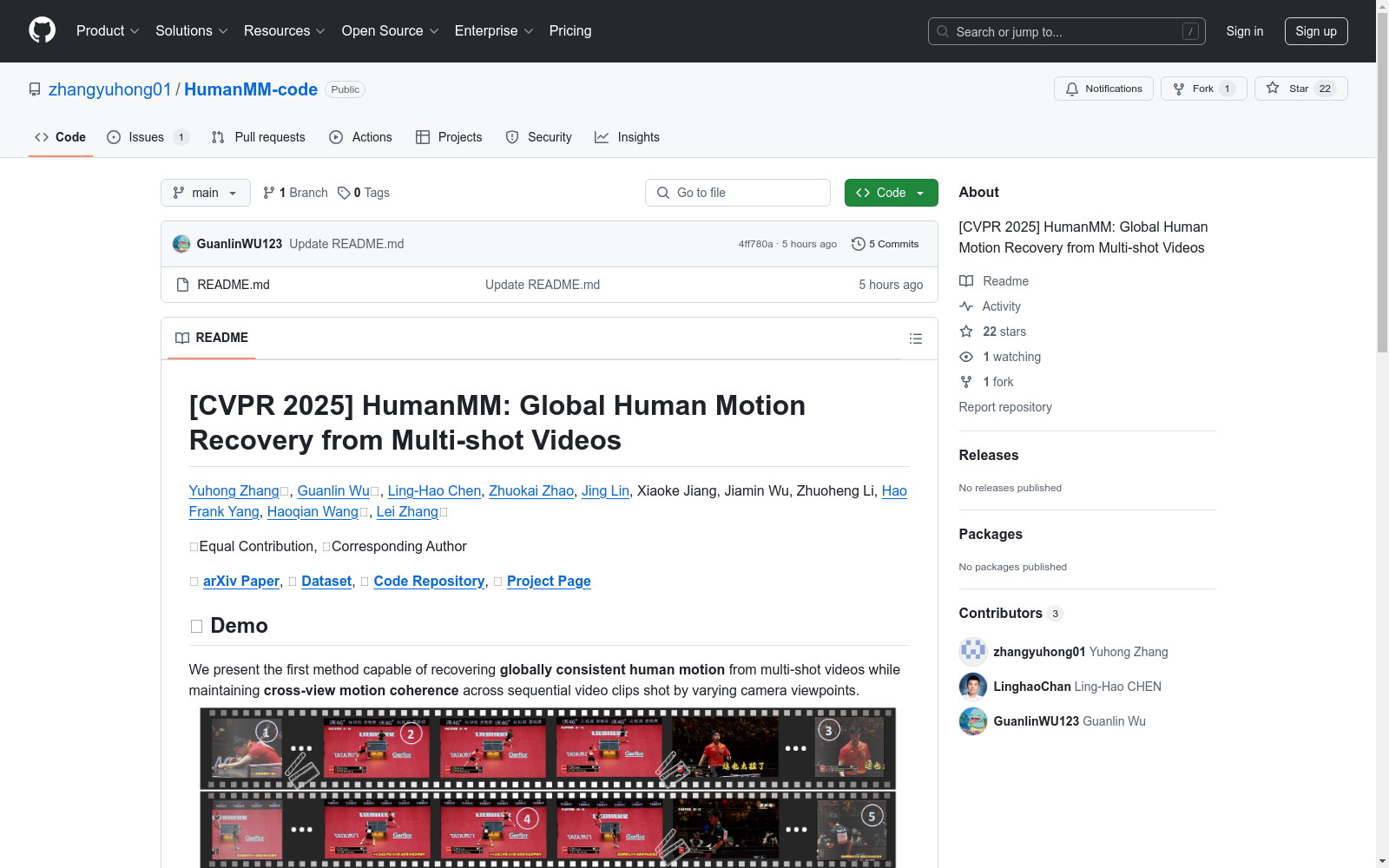Open the Security tab
This screenshot has width=1389, height=868.
pos(539,137)
